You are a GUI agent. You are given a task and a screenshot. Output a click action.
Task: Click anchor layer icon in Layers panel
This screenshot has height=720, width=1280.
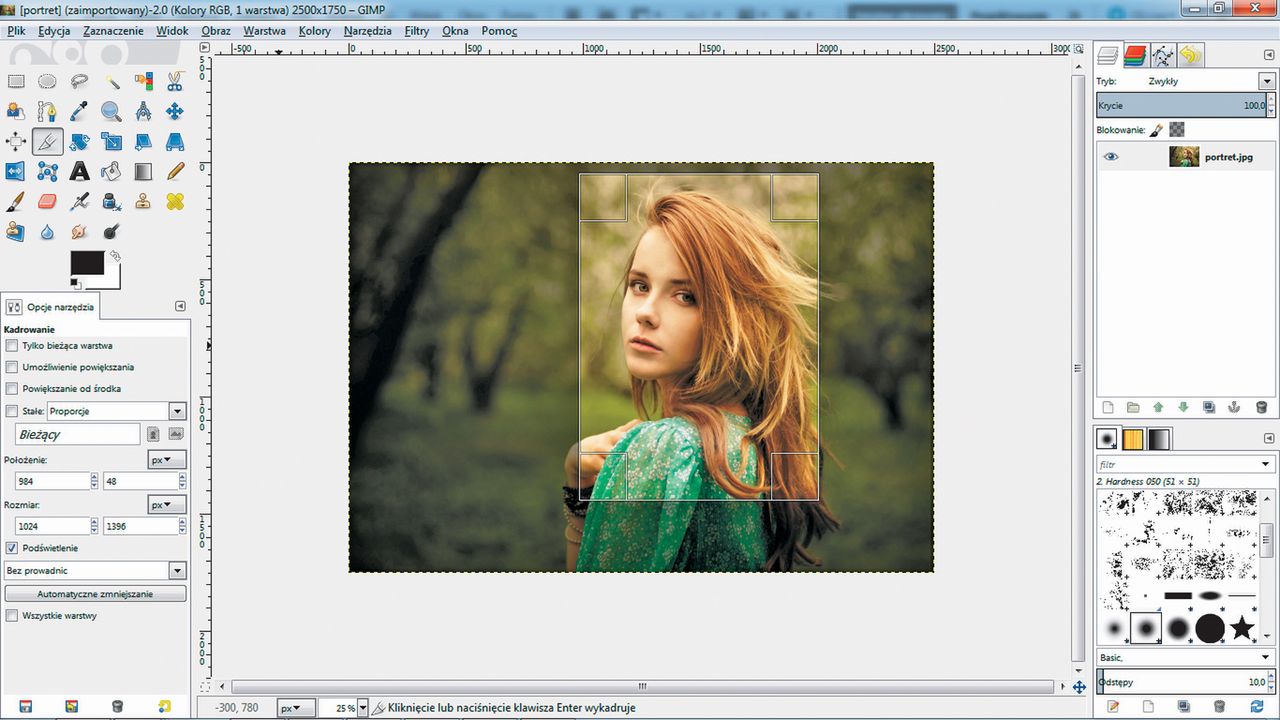click(x=1235, y=407)
